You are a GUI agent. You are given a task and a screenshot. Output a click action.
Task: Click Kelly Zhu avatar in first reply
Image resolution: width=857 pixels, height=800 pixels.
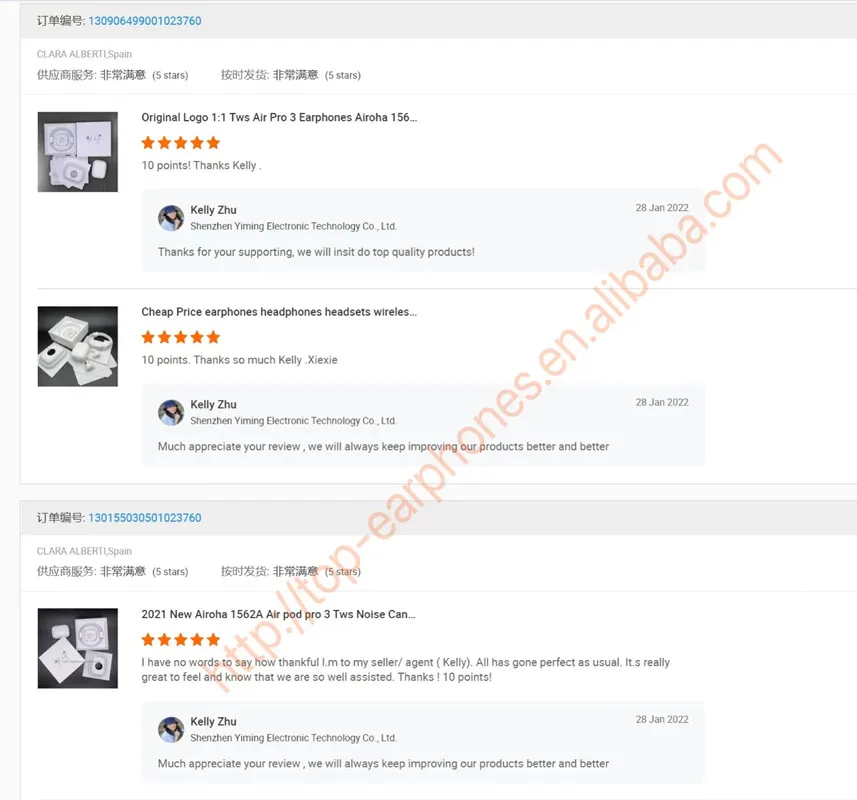point(171,218)
